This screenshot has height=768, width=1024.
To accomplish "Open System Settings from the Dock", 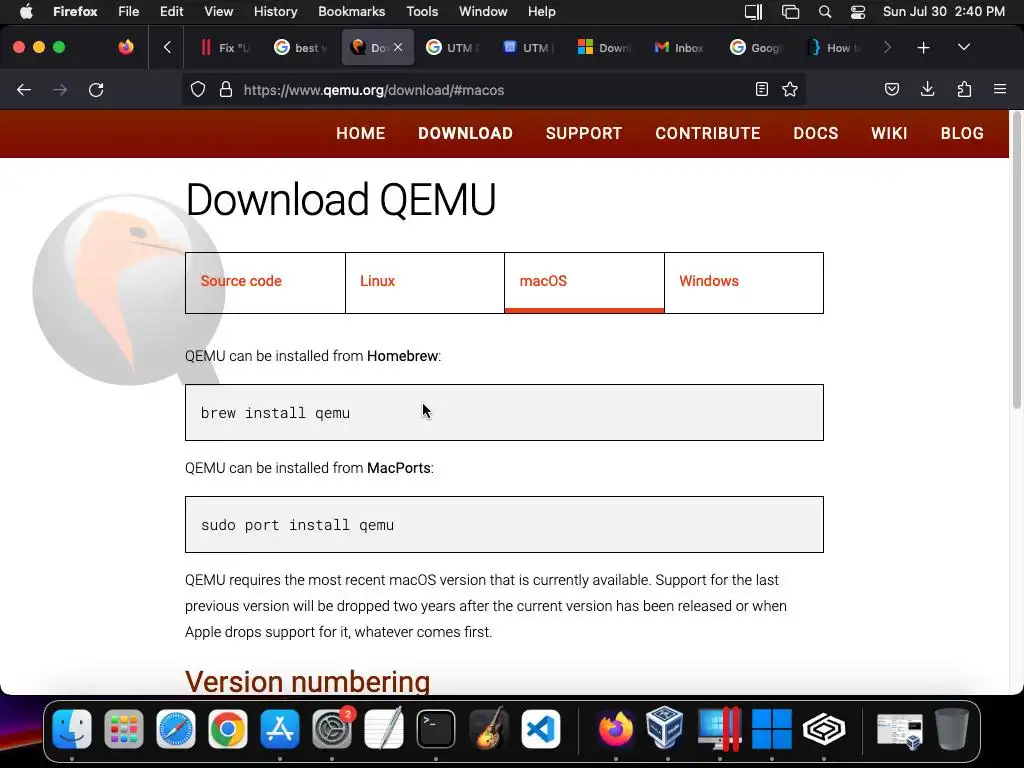I will pyautogui.click(x=332, y=729).
